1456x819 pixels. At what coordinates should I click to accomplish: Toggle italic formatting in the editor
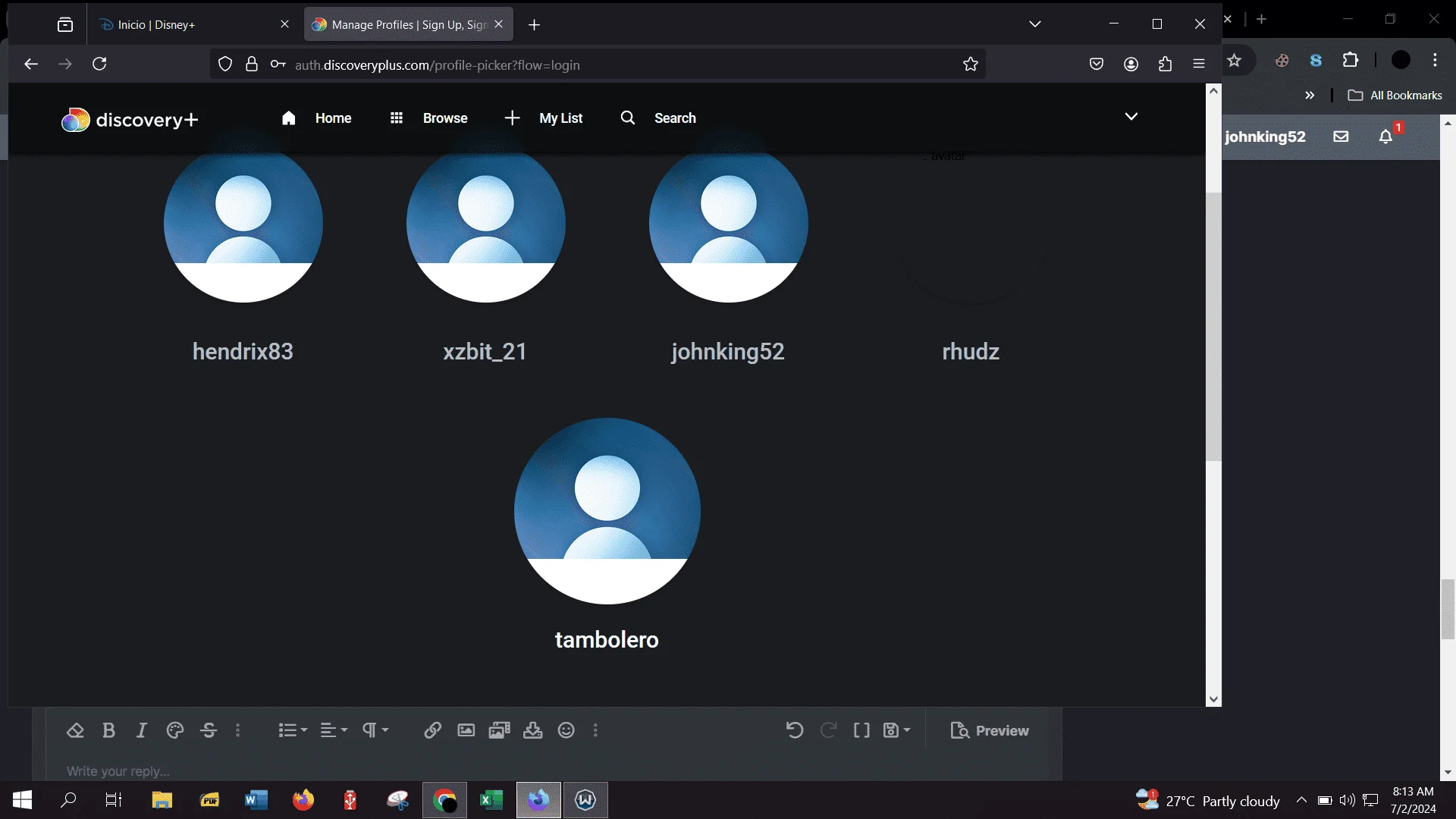coord(142,730)
